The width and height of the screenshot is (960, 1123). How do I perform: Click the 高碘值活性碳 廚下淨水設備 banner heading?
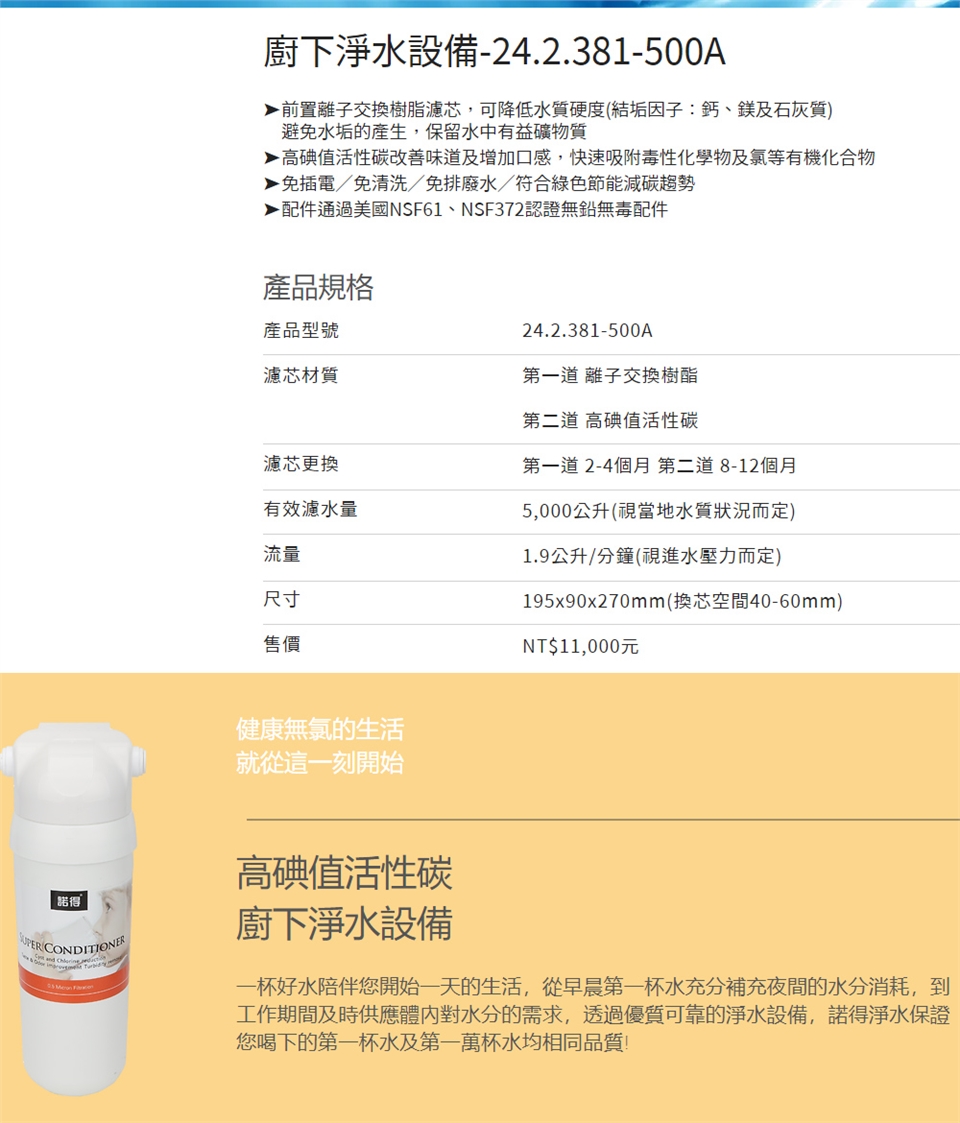pyautogui.click(x=345, y=897)
